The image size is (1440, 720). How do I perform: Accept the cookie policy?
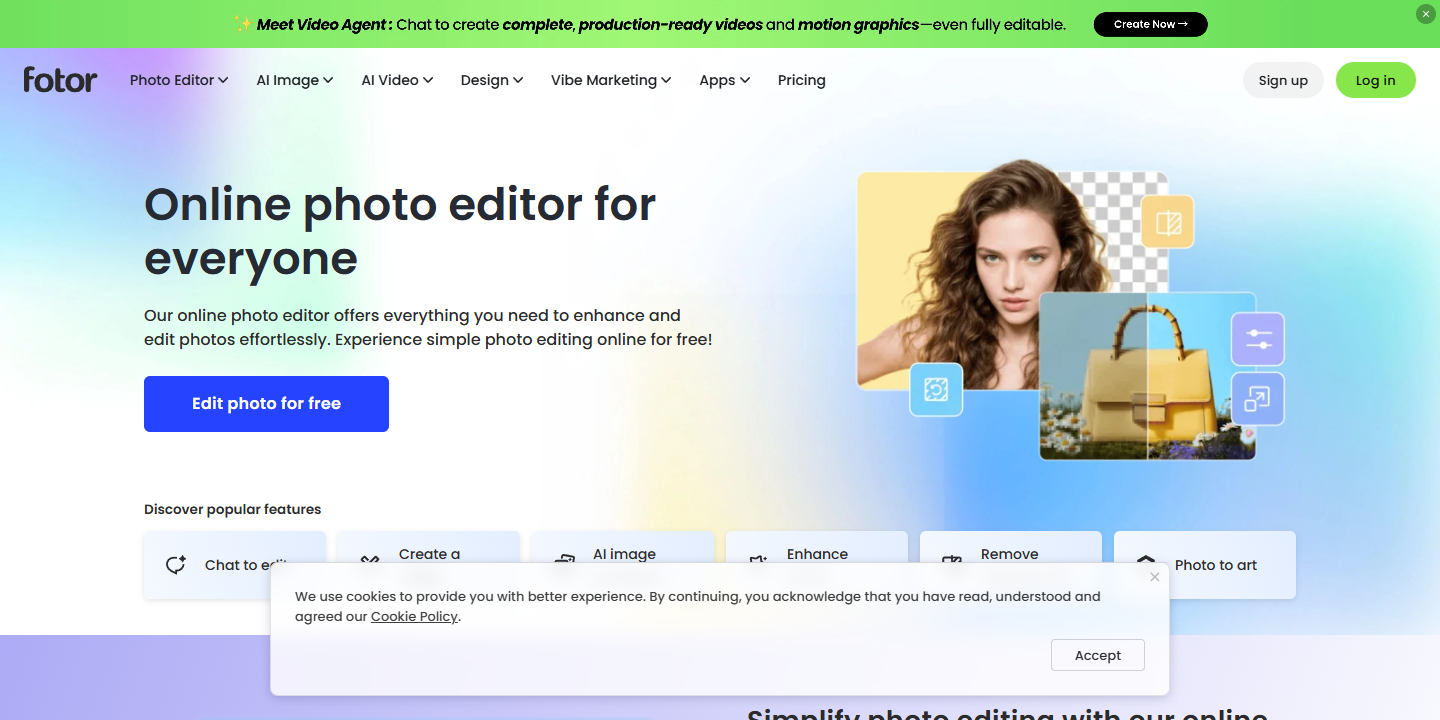coord(1098,655)
